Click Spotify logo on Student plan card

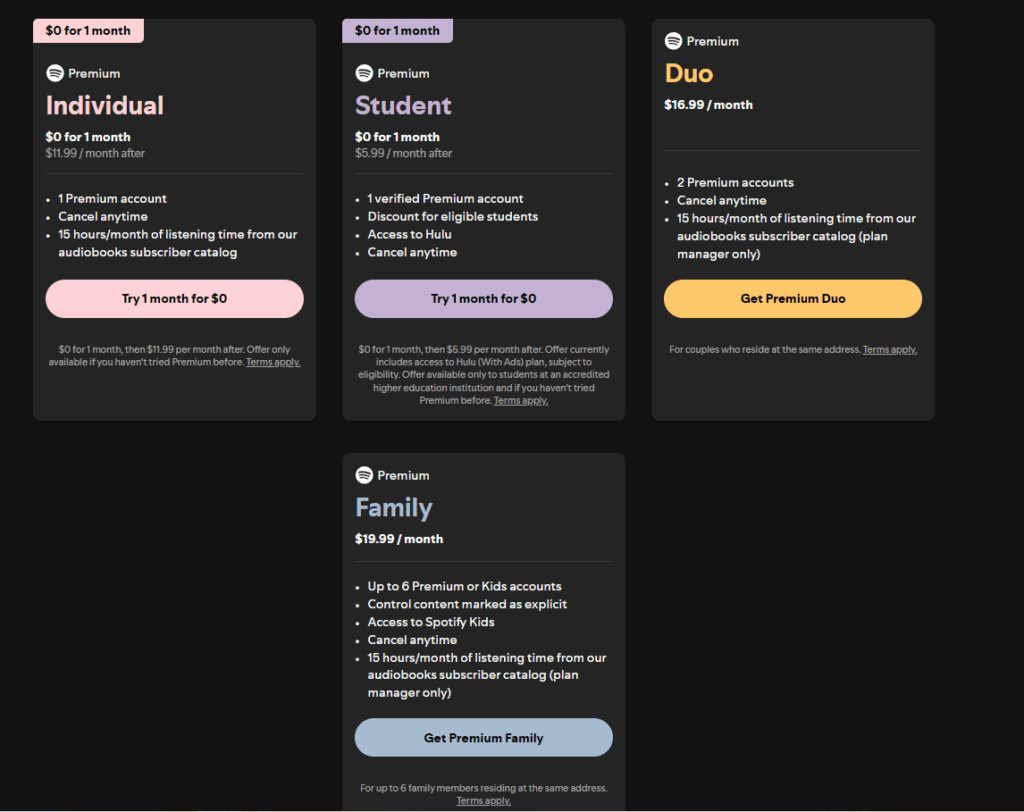click(364, 73)
